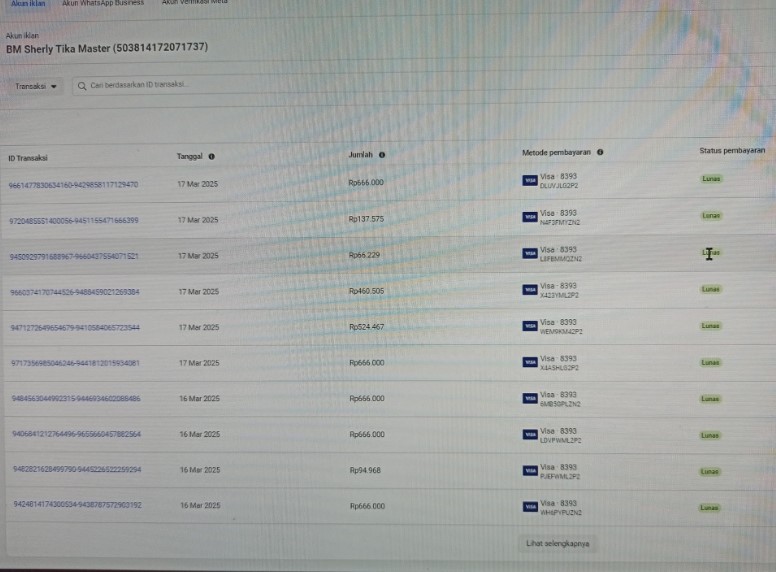Open transaction ID starting with 9424814
The image size is (776, 572).
point(76,506)
